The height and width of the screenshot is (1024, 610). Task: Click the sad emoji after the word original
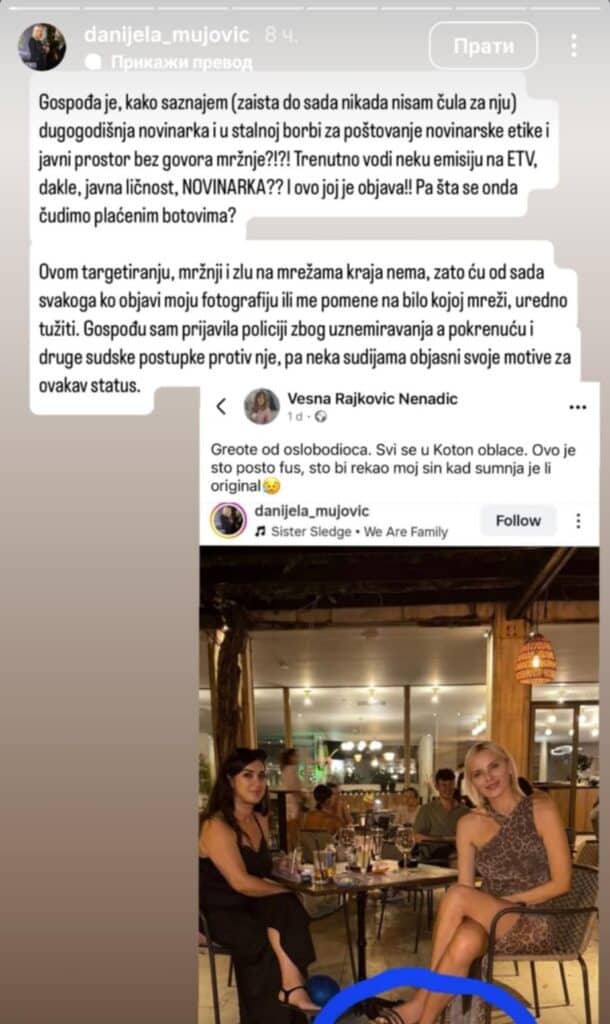(x=271, y=486)
